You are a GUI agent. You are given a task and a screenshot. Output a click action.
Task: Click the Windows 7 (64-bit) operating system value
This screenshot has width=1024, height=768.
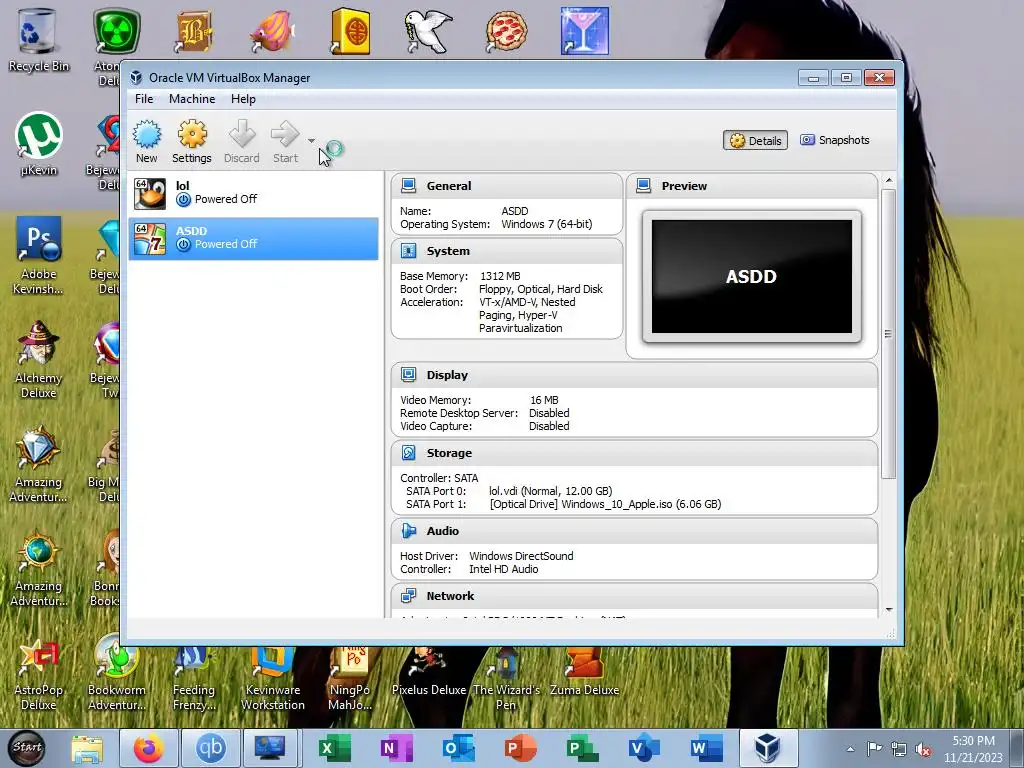(x=547, y=224)
